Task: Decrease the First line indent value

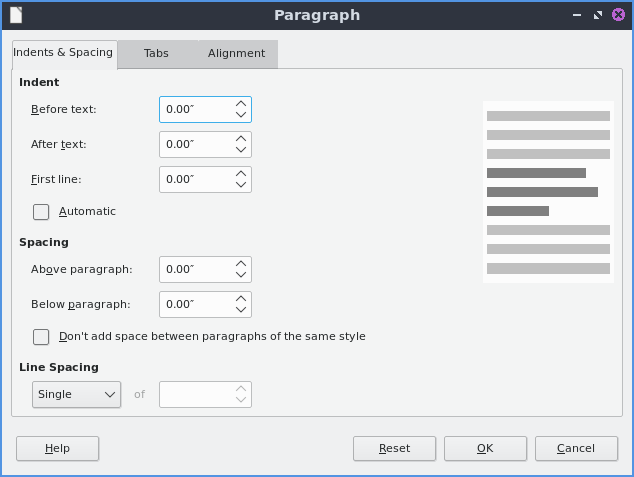Action: pos(240,185)
